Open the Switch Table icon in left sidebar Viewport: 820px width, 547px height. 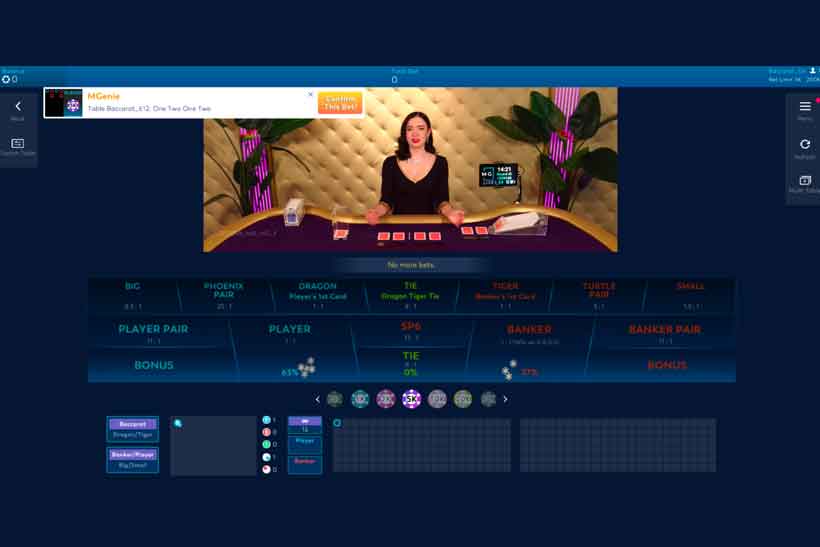pyautogui.click(x=18, y=143)
